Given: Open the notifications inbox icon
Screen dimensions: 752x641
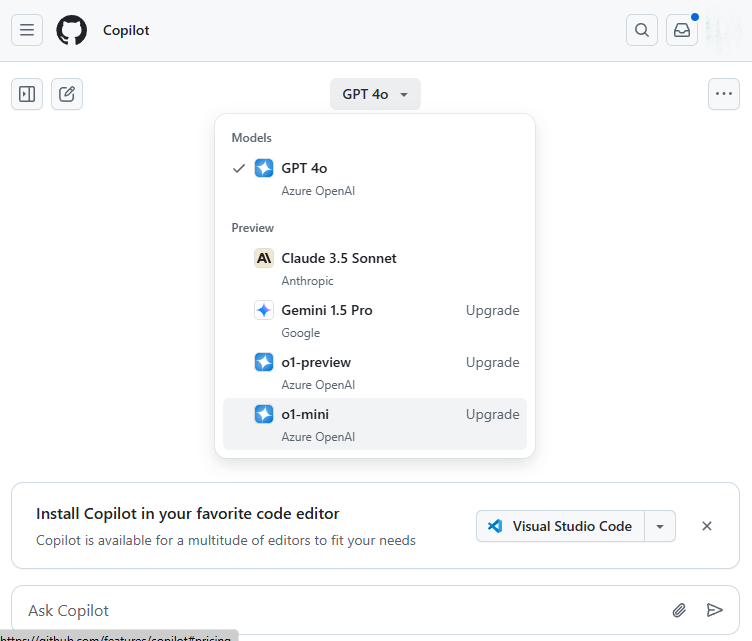Looking at the screenshot, I should click(x=682, y=30).
